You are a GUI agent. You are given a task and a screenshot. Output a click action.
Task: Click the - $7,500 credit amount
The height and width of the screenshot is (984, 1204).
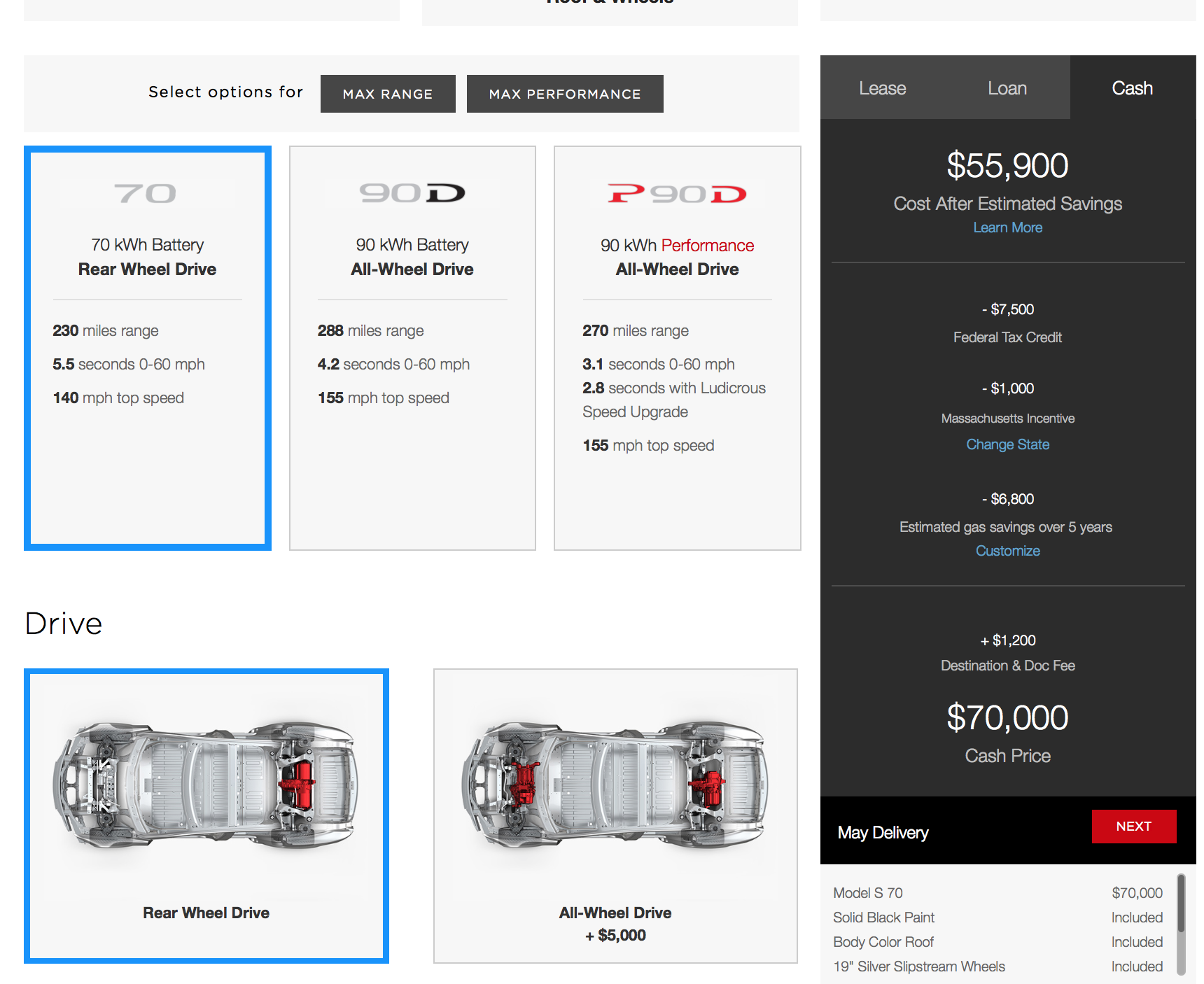coord(1008,309)
